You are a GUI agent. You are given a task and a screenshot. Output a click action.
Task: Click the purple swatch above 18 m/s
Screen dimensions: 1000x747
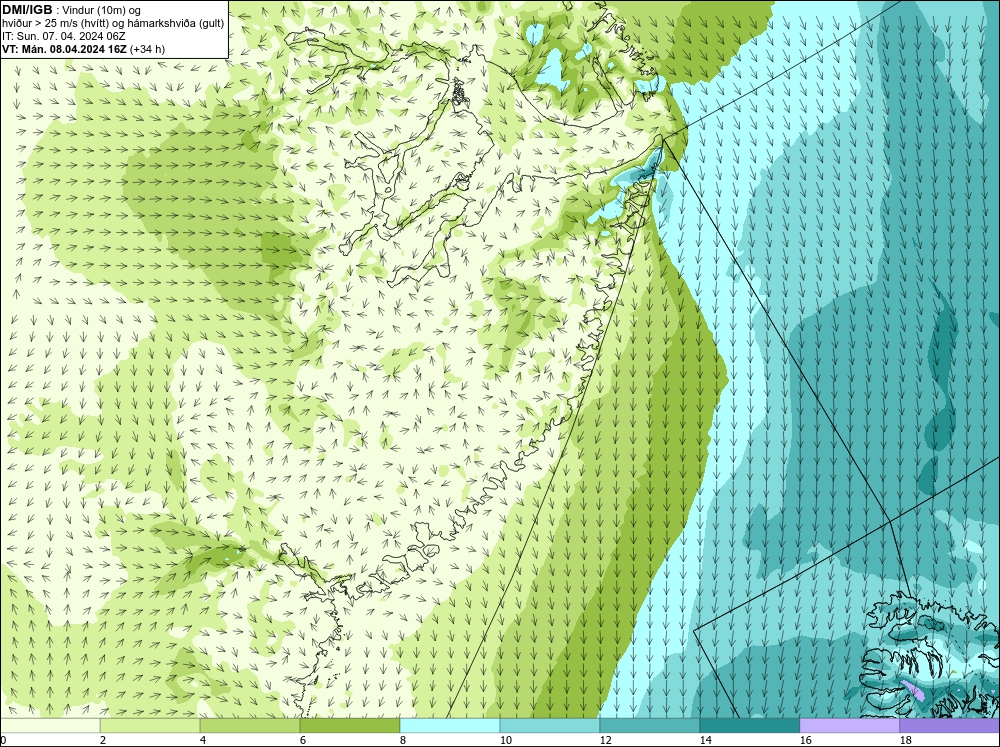950,726
